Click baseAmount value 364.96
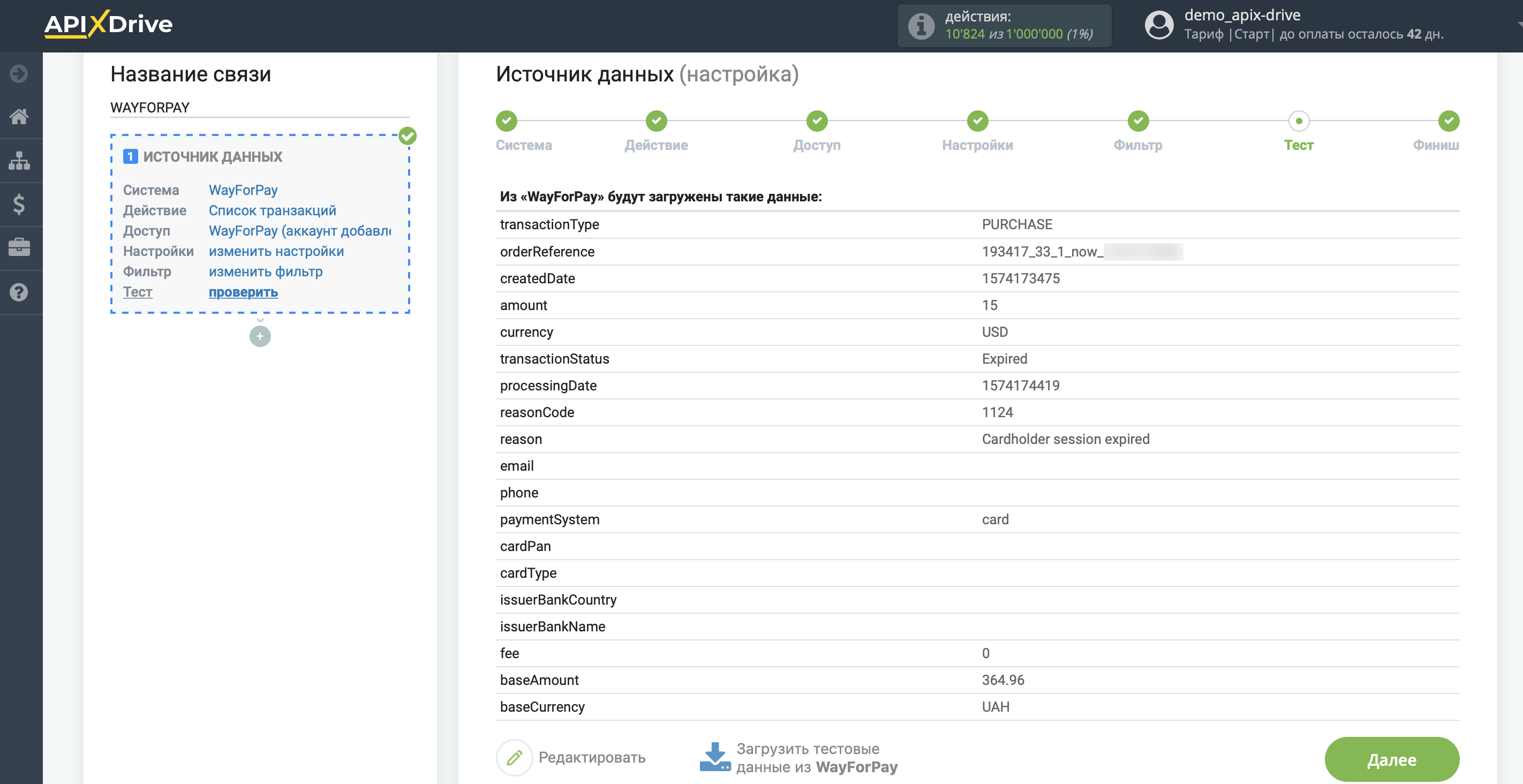 (1002, 681)
